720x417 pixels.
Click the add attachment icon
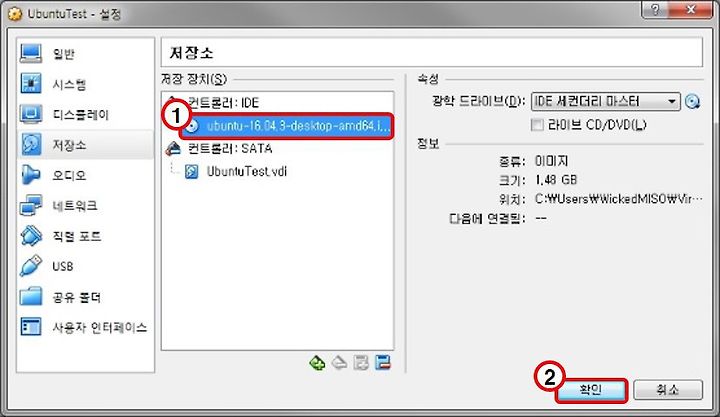click(x=361, y=363)
